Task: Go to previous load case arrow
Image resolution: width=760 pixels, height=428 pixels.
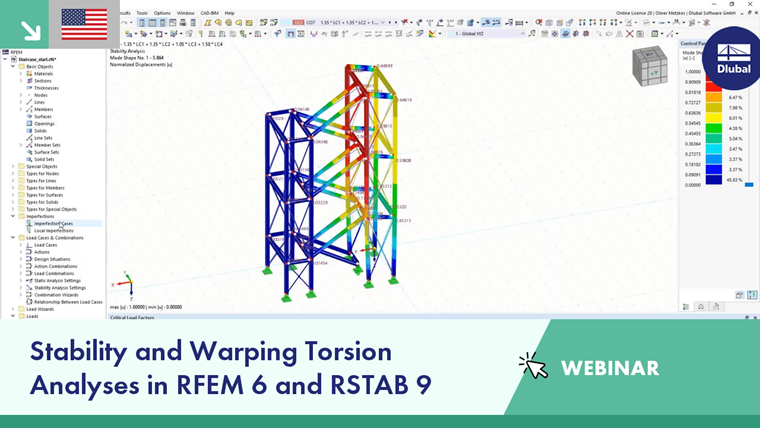Action: click(389, 22)
